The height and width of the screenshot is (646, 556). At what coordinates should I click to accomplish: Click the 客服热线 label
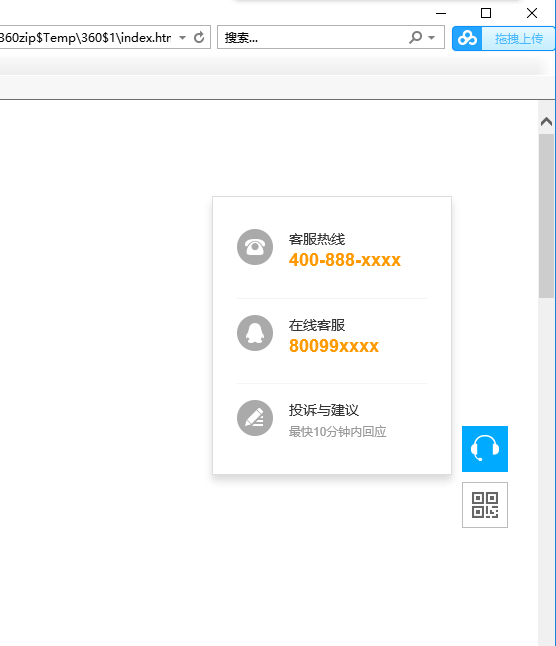coord(317,239)
